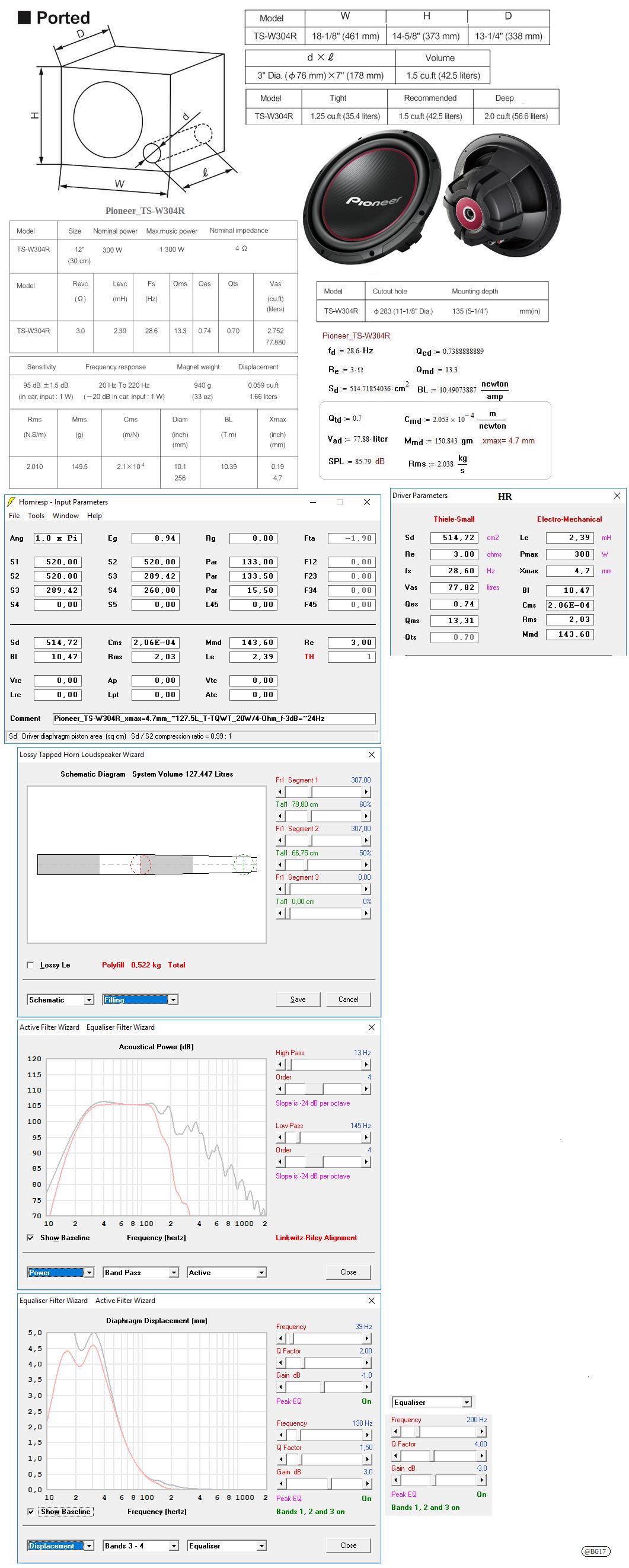This screenshot has width=629, height=1568.
Task: Close the Hornresp Input Parameters window
Action: point(366,502)
